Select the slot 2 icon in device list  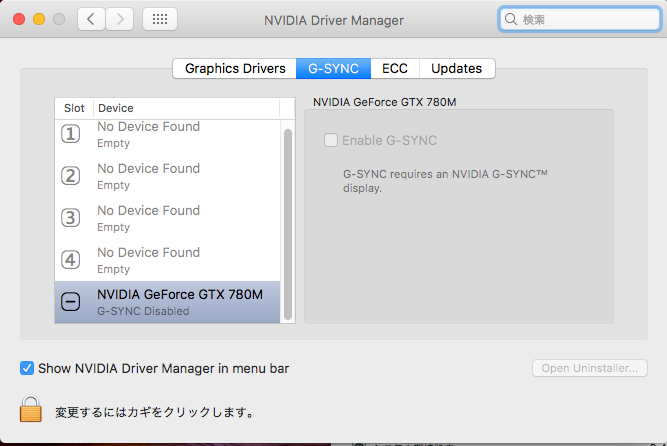click(x=71, y=176)
